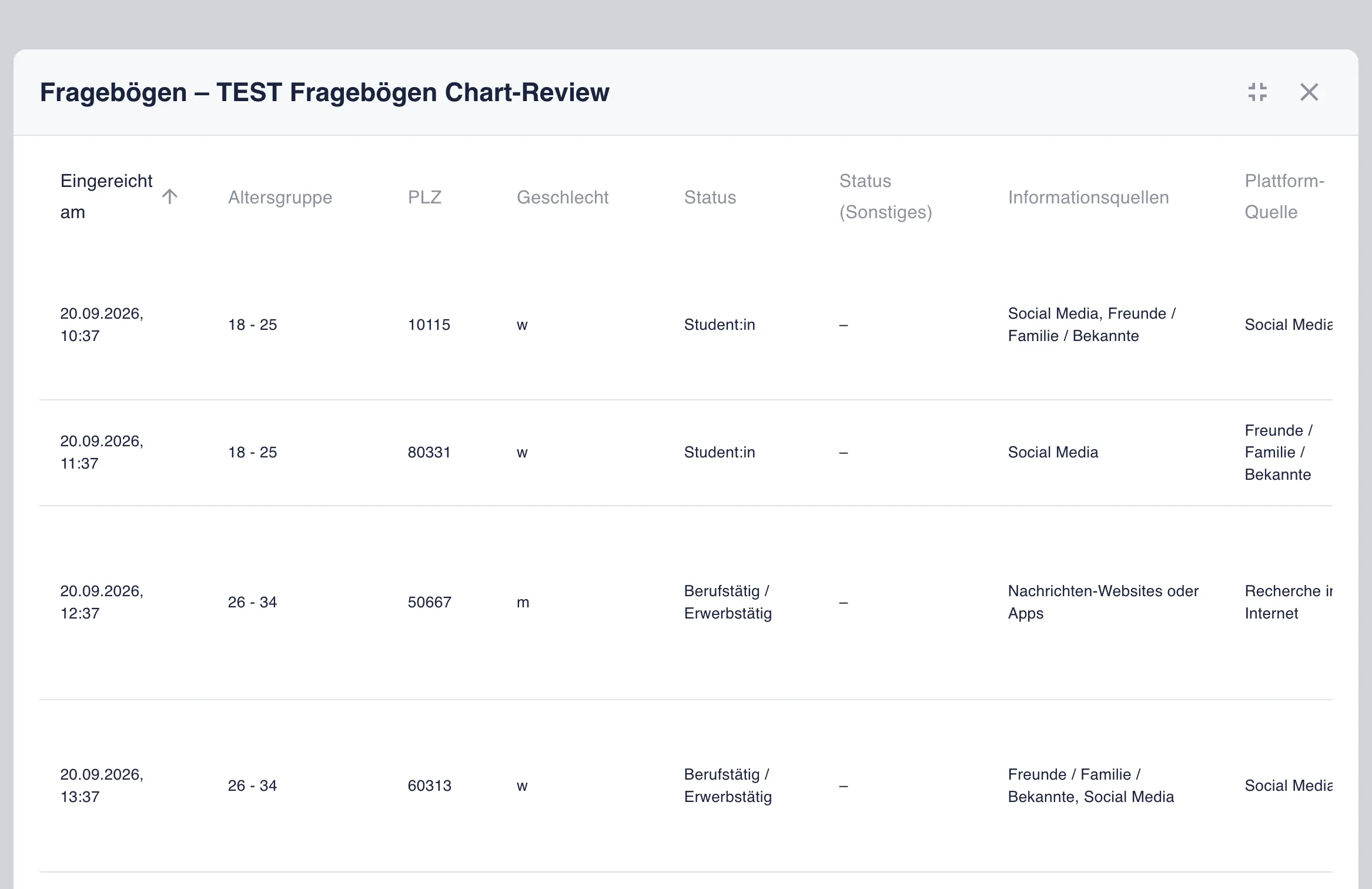
Task: Sort by the Altersgruppe column header
Action: (280, 198)
